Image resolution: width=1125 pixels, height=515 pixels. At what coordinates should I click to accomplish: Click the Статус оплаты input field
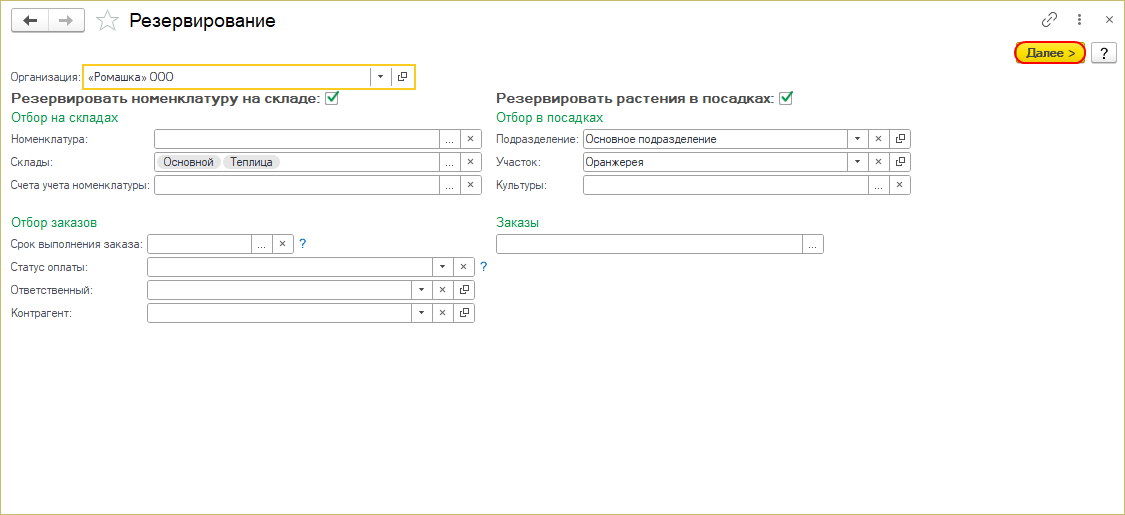click(x=289, y=267)
